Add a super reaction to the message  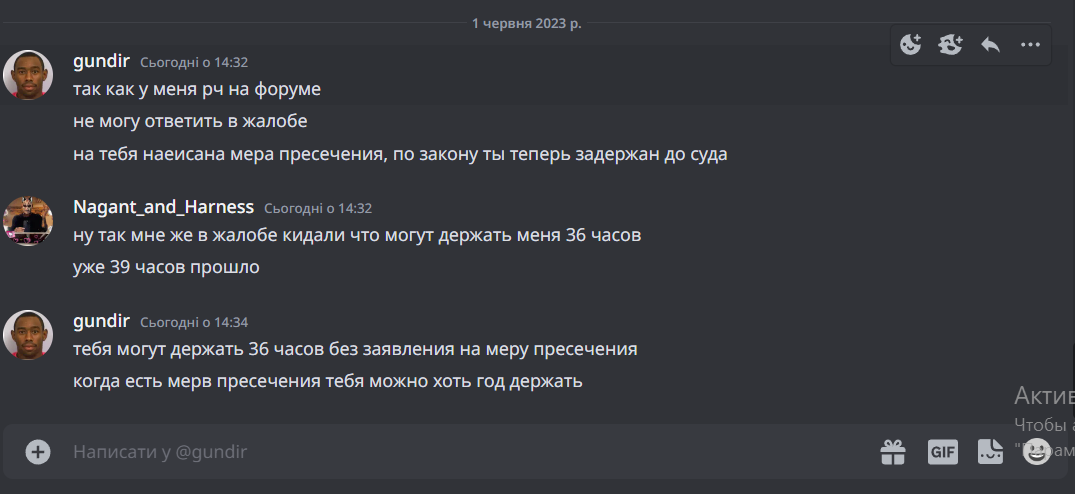950,44
